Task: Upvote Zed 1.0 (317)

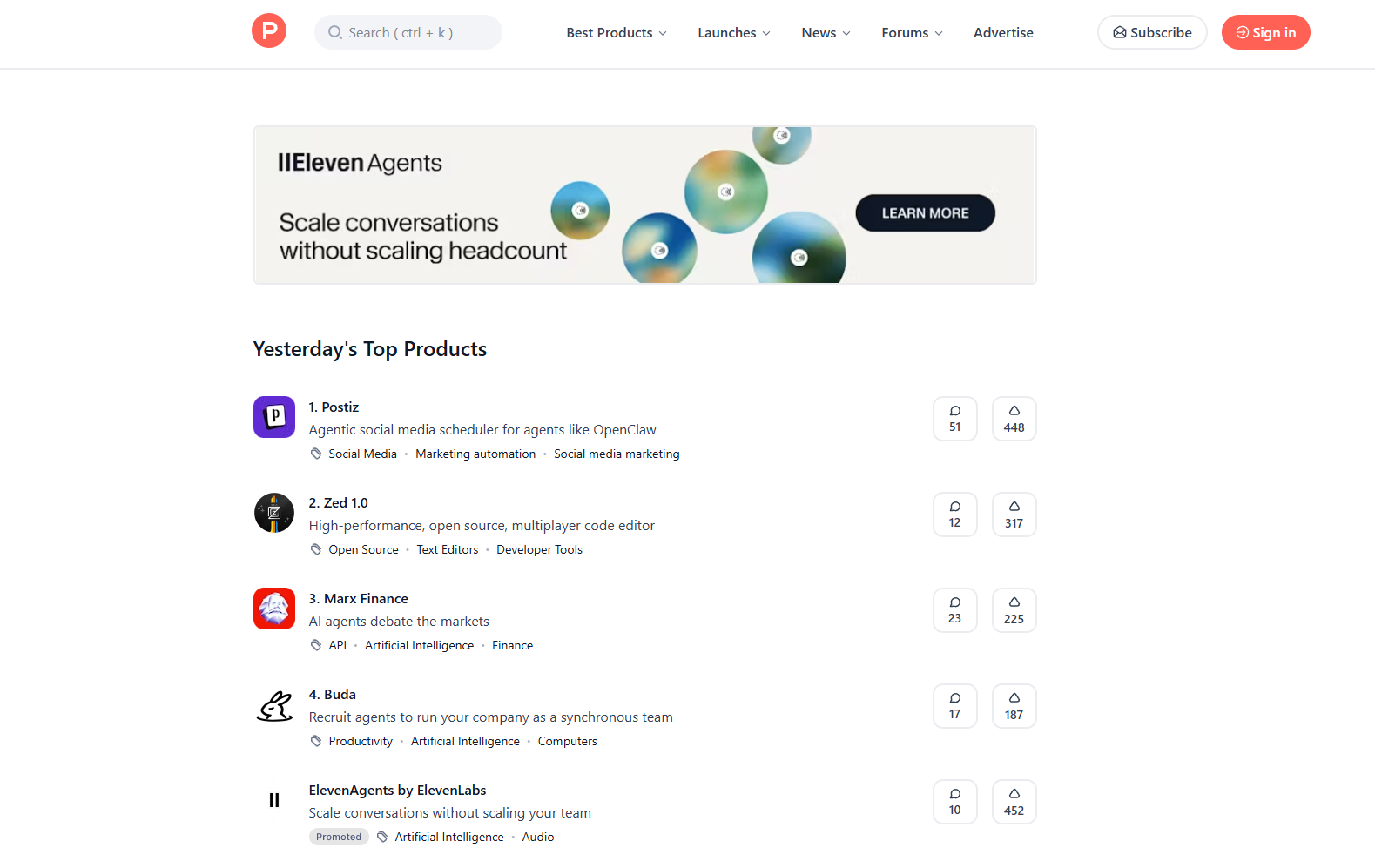Action: (1014, 515)
